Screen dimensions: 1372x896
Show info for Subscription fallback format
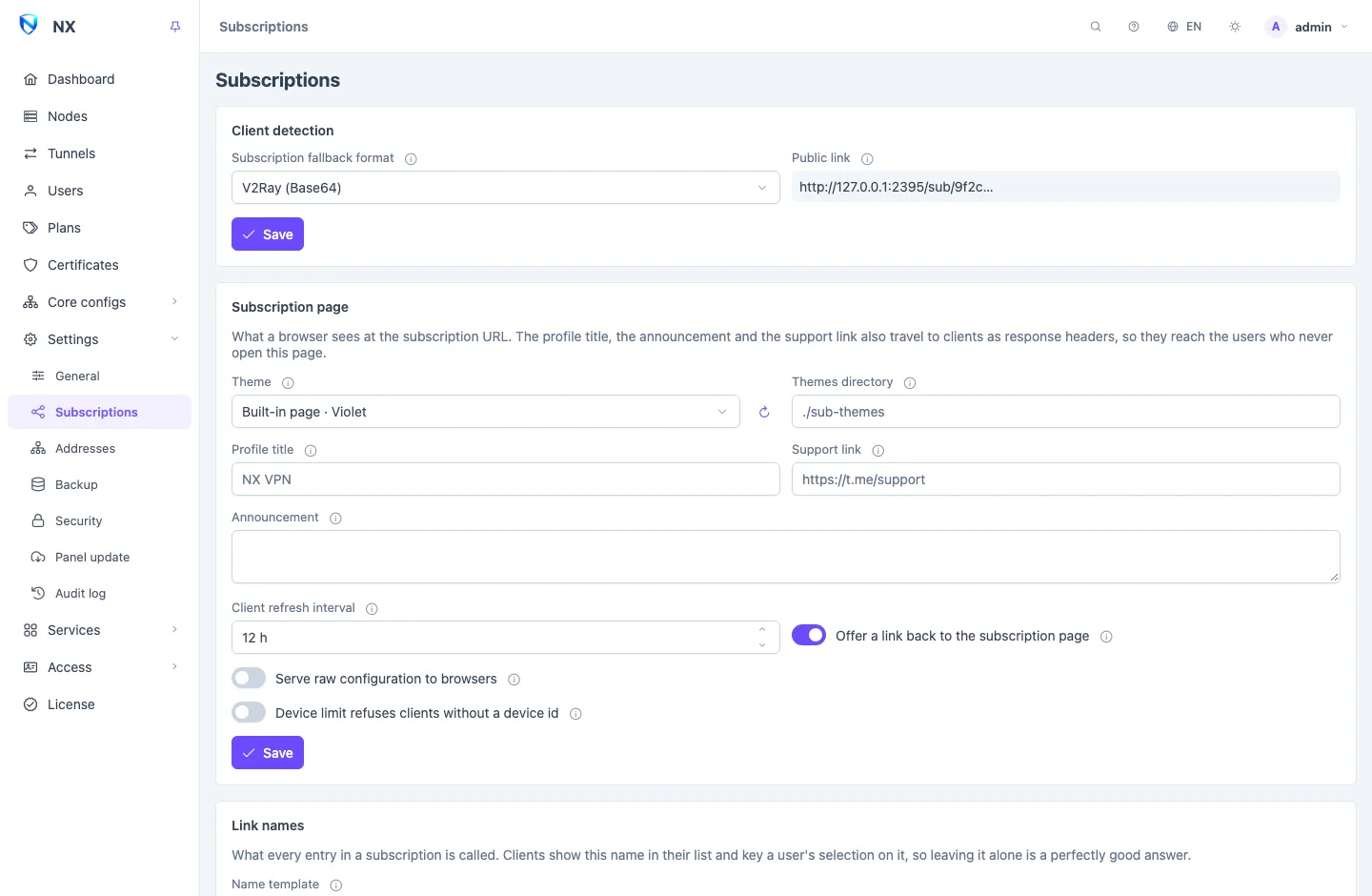click(411, 159)
